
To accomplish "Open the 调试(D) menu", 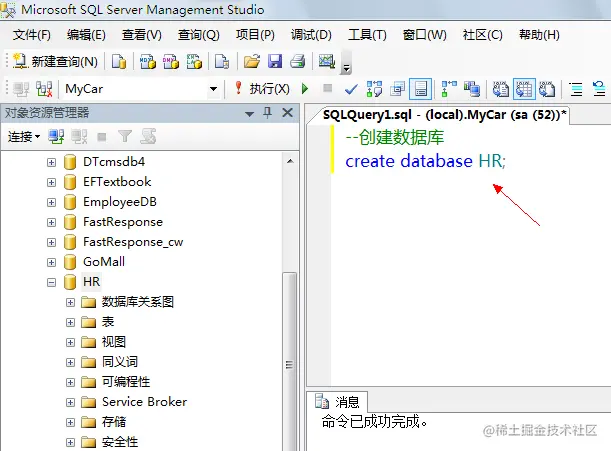I will [311, 35].
